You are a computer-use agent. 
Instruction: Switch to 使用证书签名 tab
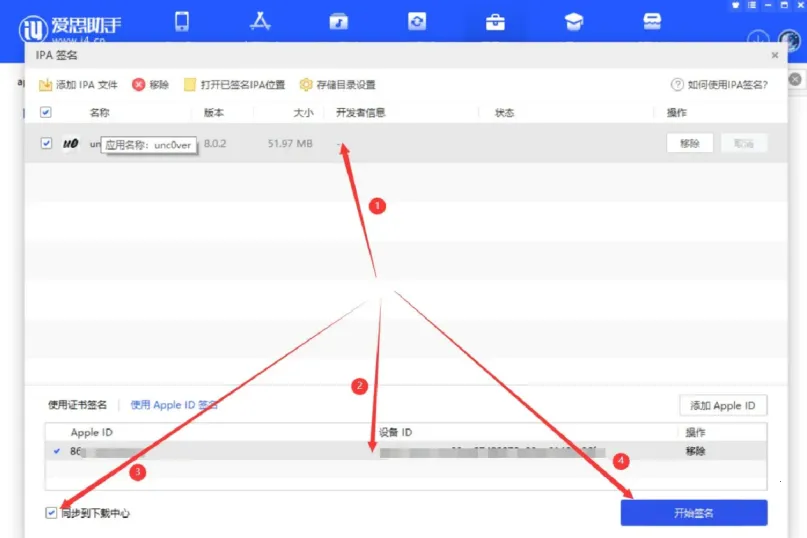pos(78,405)
